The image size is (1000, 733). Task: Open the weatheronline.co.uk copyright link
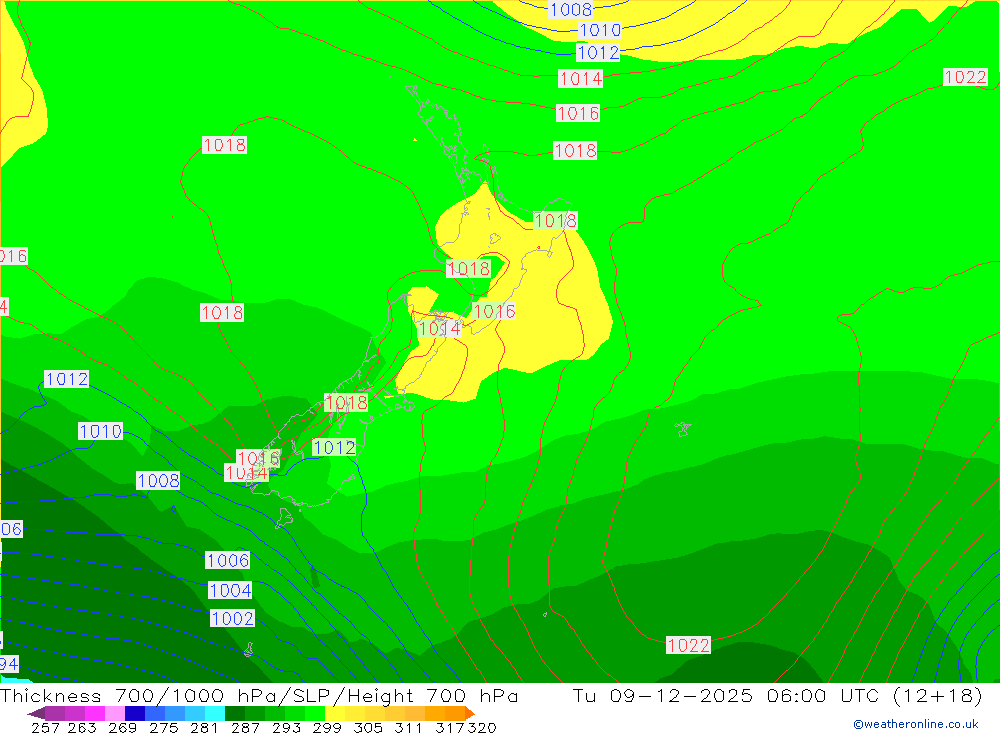point(916,724)
